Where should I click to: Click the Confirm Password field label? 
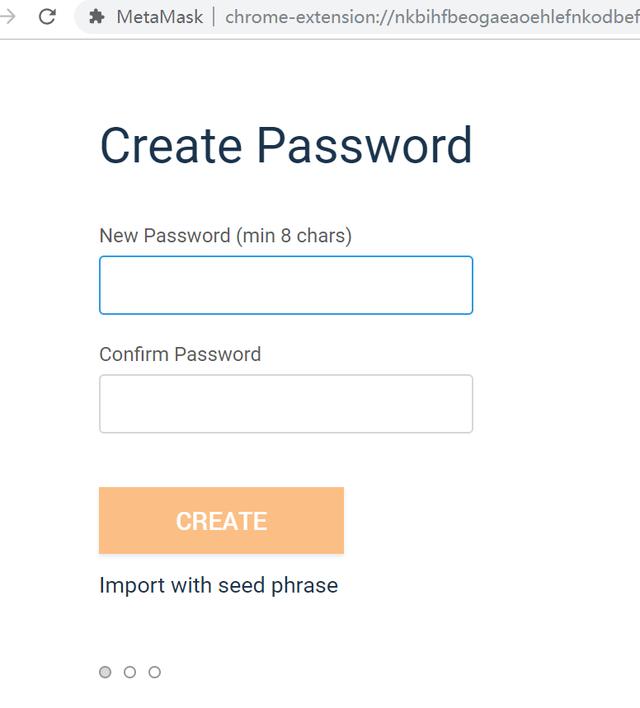tap(180, 354)
